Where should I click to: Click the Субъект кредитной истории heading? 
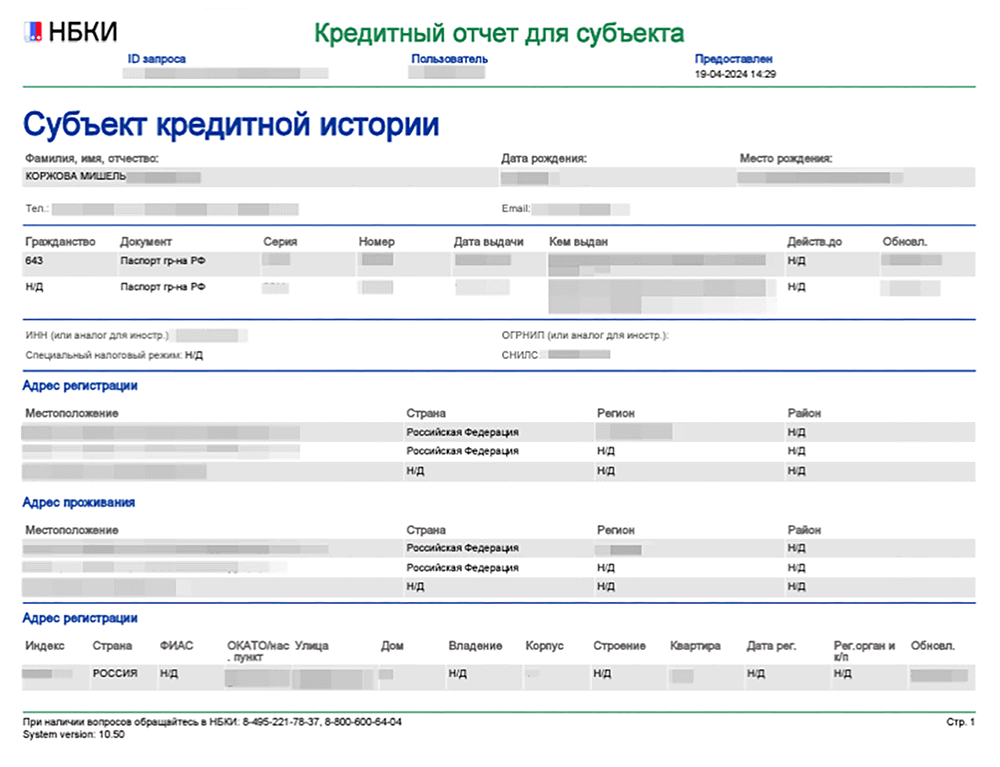[x=231, y=125]
